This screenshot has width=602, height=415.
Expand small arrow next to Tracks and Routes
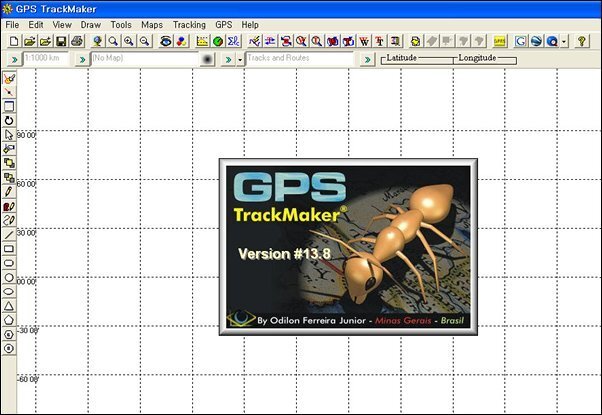240,60
